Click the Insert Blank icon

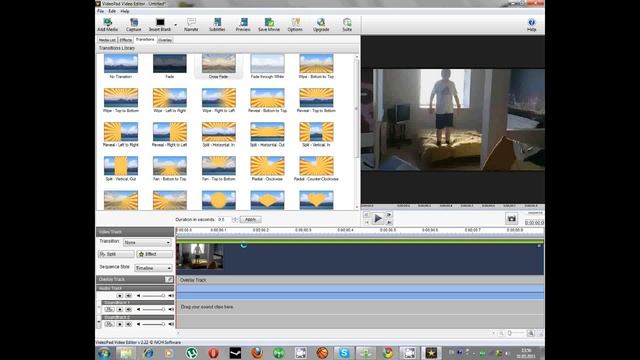tap(160, 24)
